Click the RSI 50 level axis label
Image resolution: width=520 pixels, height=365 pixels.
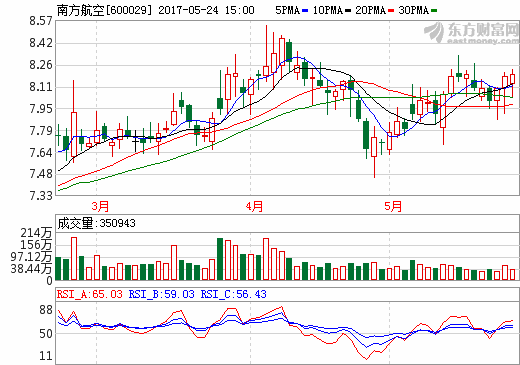(46, 334)
